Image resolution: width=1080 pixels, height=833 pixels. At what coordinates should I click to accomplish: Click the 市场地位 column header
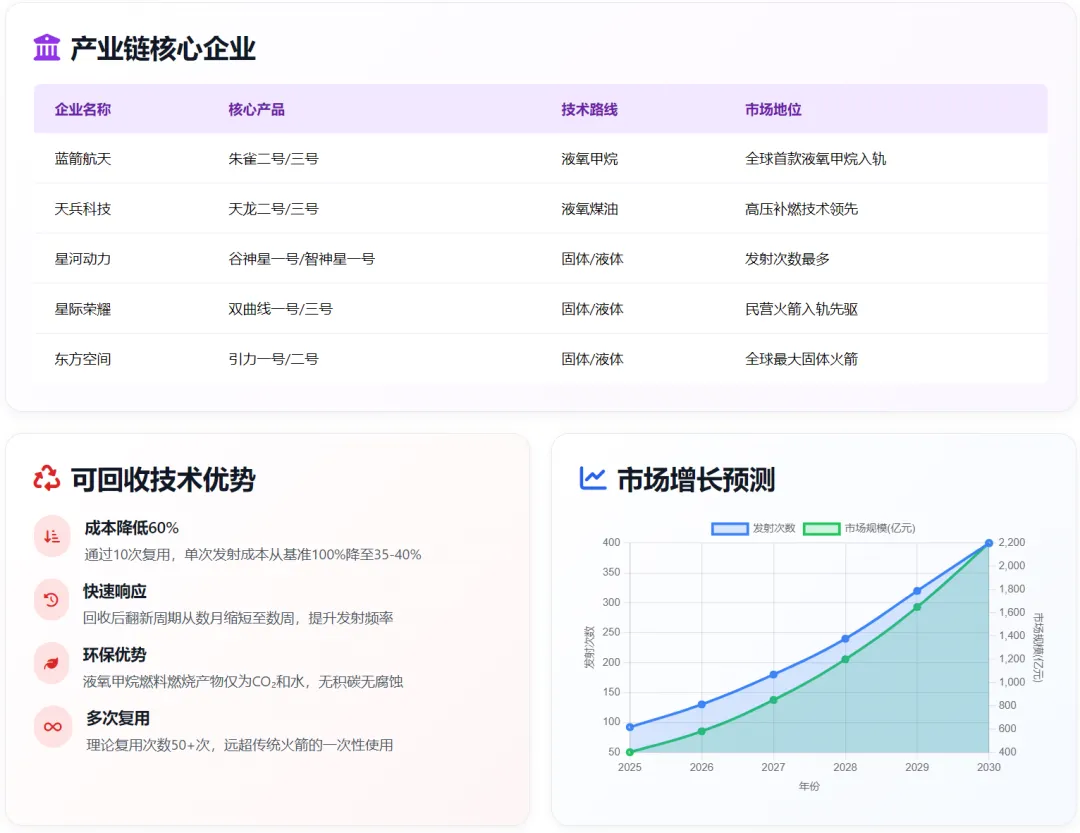pos(773,109)
